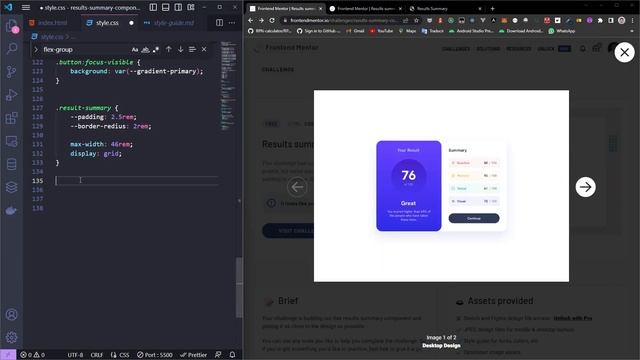Click the unsaved dot on style.css tab
The image size is (640, 360).
pyautogui.click(x=131, y=23)
